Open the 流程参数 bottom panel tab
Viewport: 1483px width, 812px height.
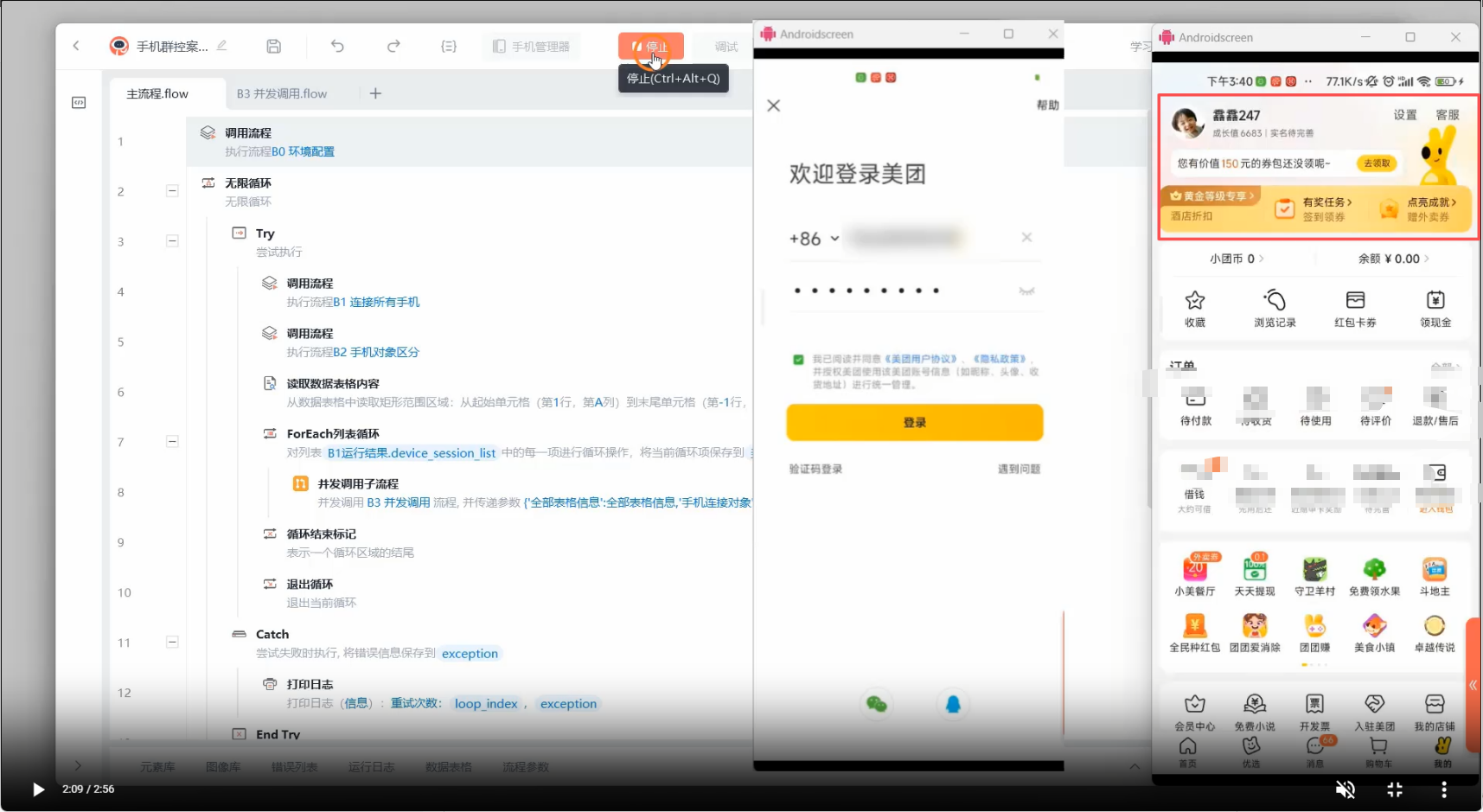526,767
